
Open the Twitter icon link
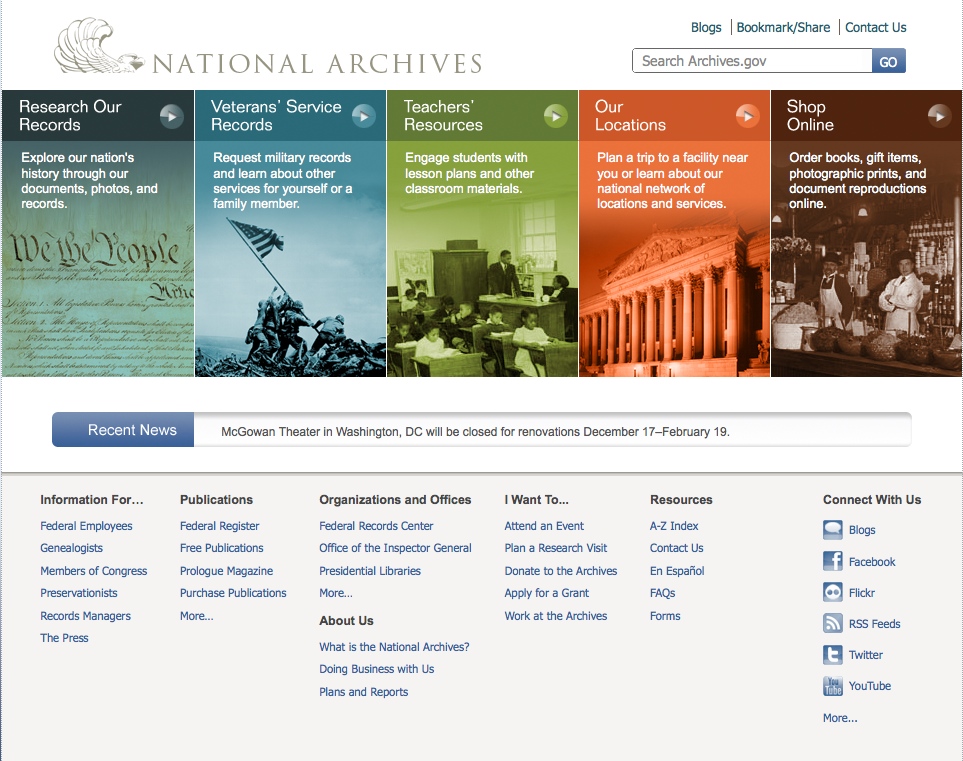[832, 655]
